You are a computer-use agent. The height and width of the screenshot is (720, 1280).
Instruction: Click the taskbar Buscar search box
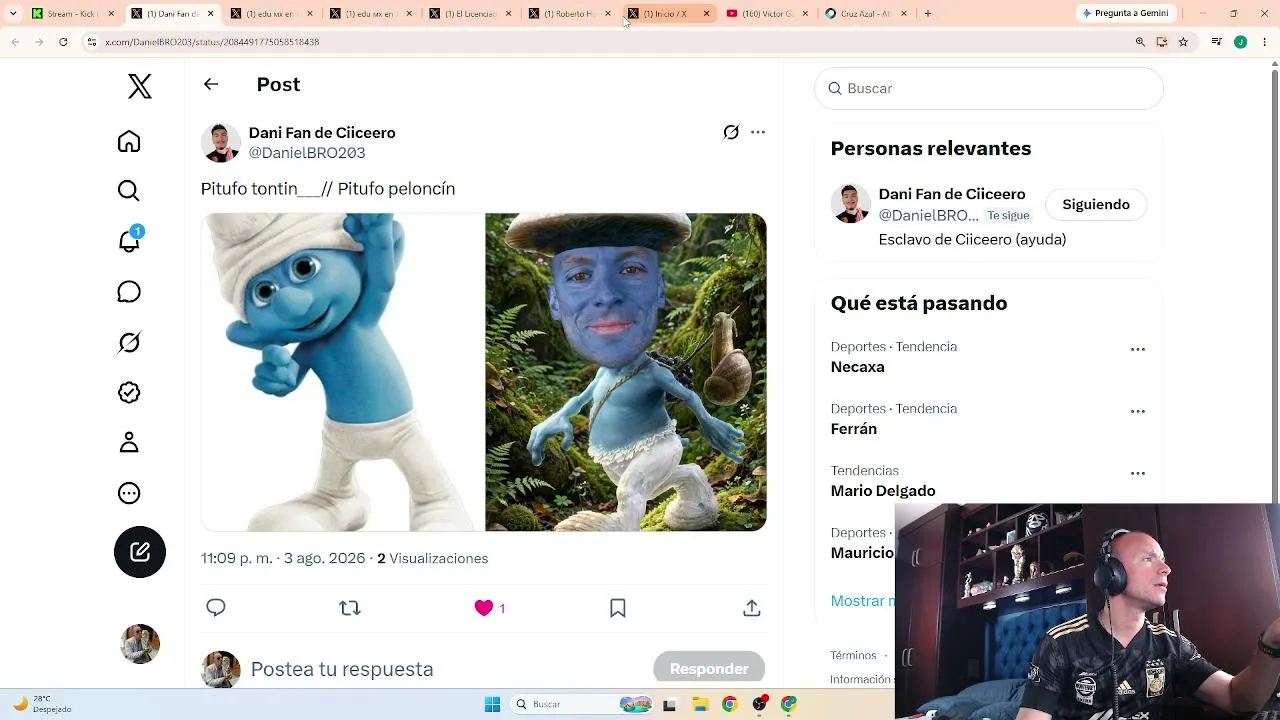click(x=583, y=704)
